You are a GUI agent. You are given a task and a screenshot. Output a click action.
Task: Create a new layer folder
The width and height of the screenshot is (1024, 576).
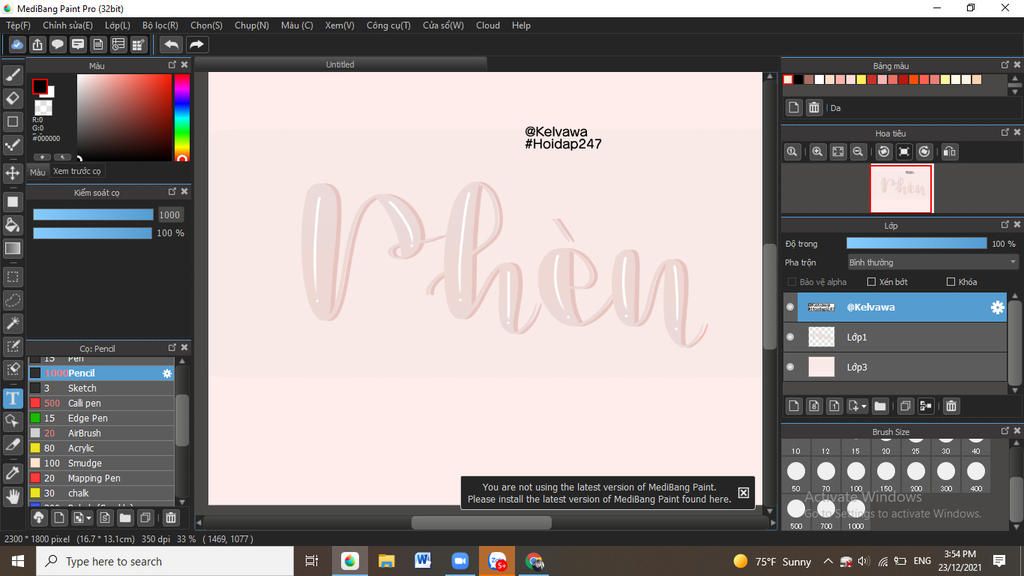[880, 406]
